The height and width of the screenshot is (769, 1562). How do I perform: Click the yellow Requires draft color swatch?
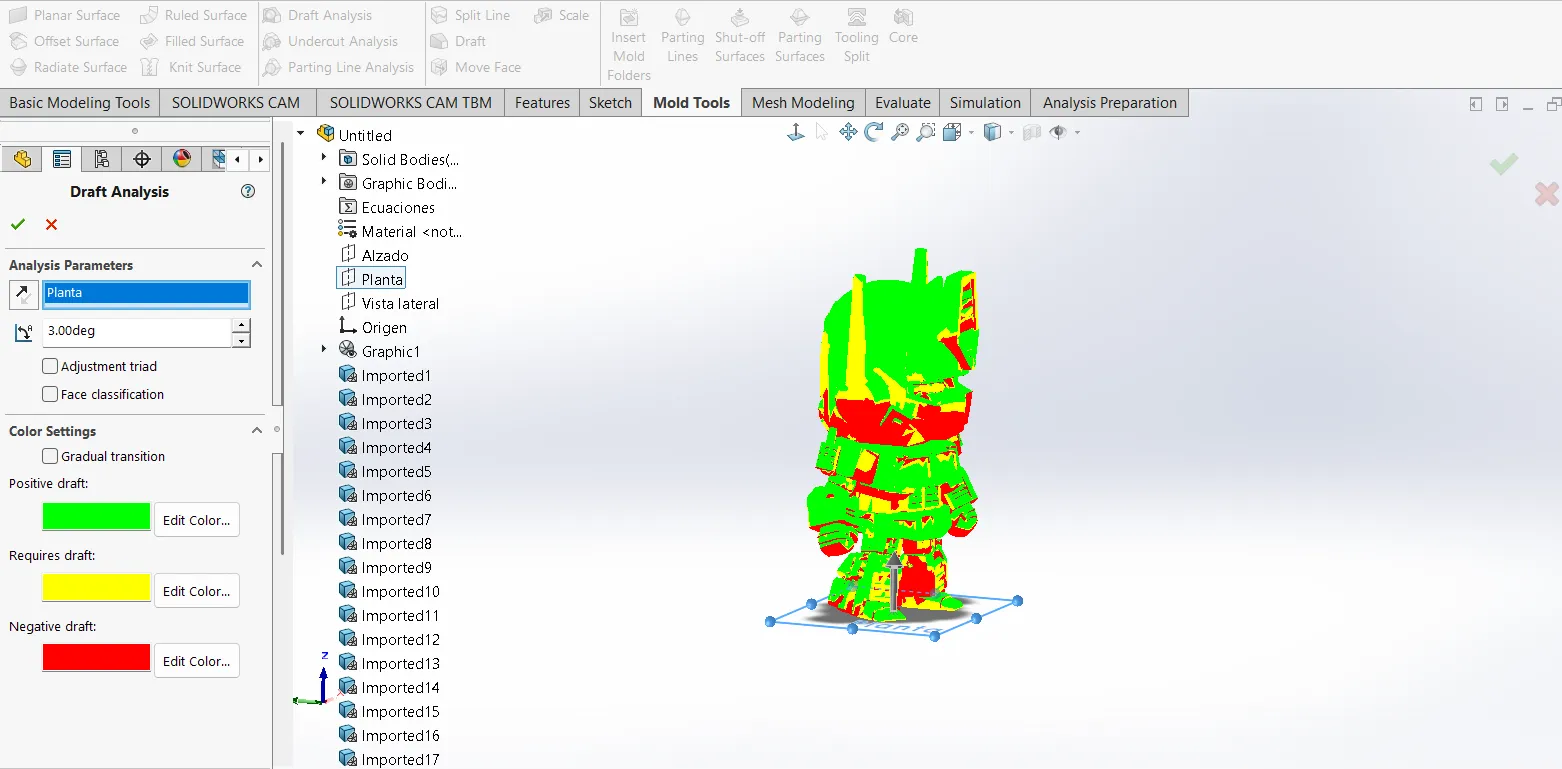96,587
